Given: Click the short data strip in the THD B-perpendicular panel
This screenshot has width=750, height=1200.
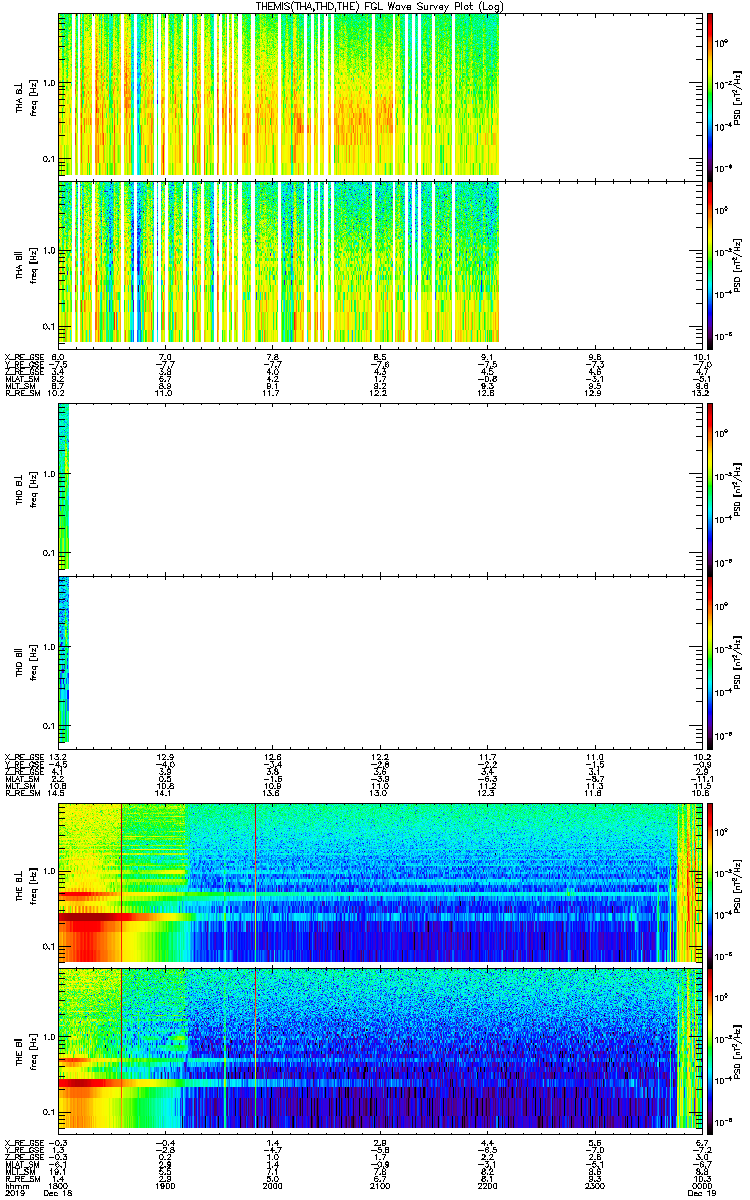Looking at the screenshot, I should (63, 488).
